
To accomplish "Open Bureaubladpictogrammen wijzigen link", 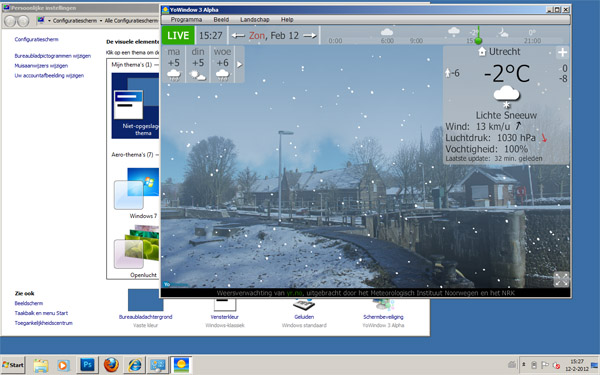I will coord(53,56).
